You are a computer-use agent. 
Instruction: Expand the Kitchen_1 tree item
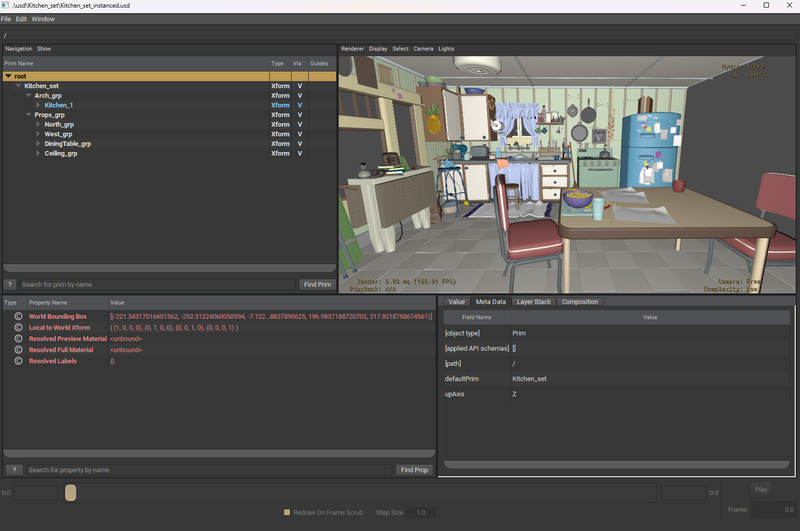38,105
